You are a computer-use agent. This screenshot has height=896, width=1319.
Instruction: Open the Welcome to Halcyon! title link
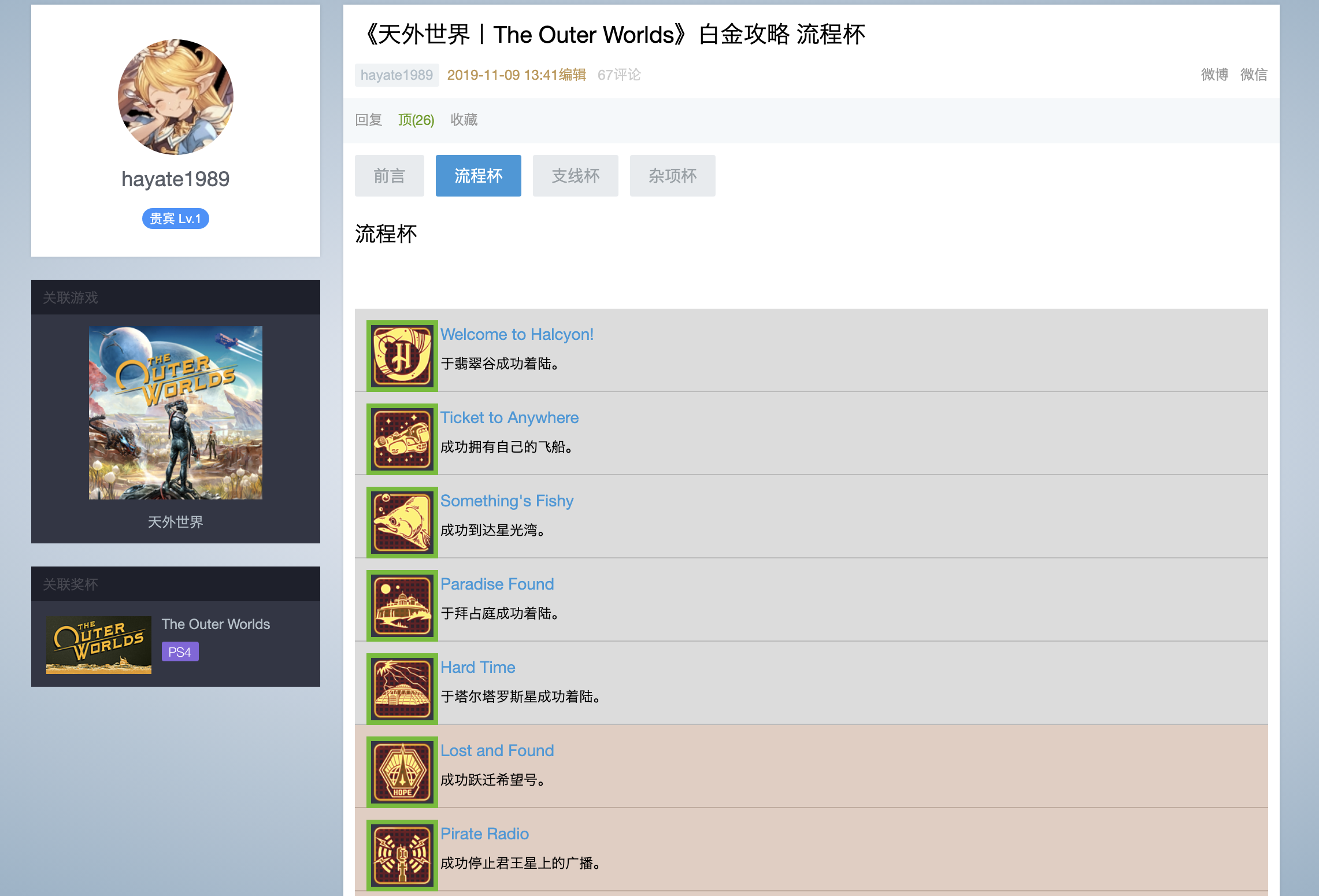click(x=517, y=334)
